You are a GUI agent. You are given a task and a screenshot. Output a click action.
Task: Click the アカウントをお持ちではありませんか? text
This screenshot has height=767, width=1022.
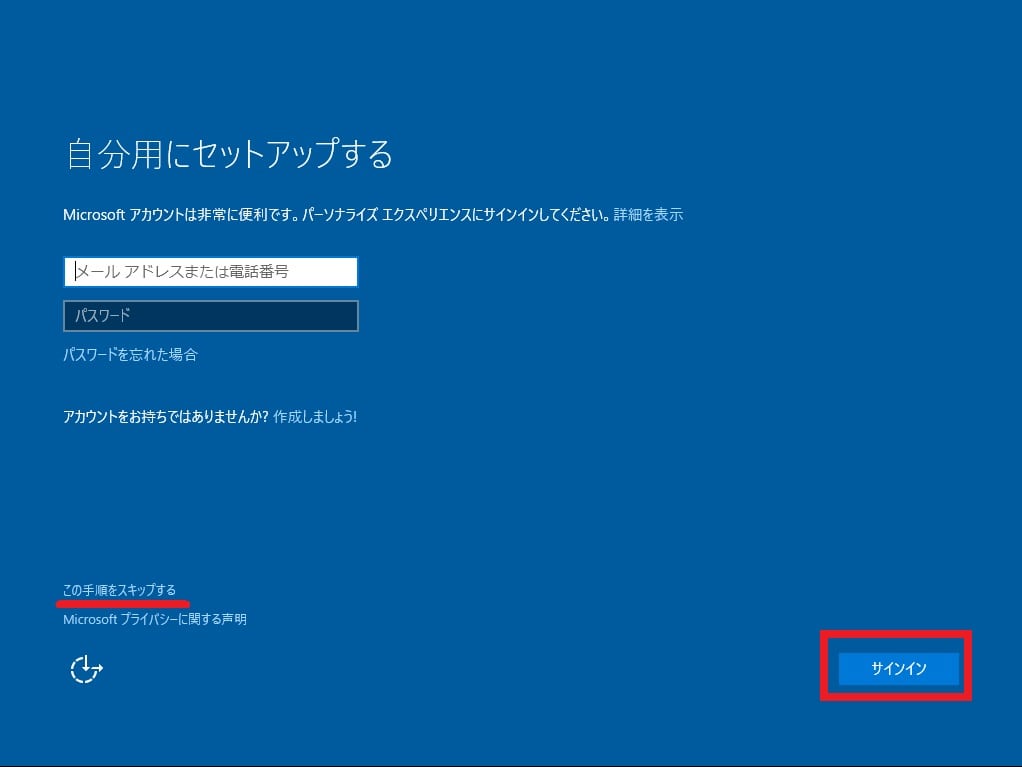coord(166,416)
